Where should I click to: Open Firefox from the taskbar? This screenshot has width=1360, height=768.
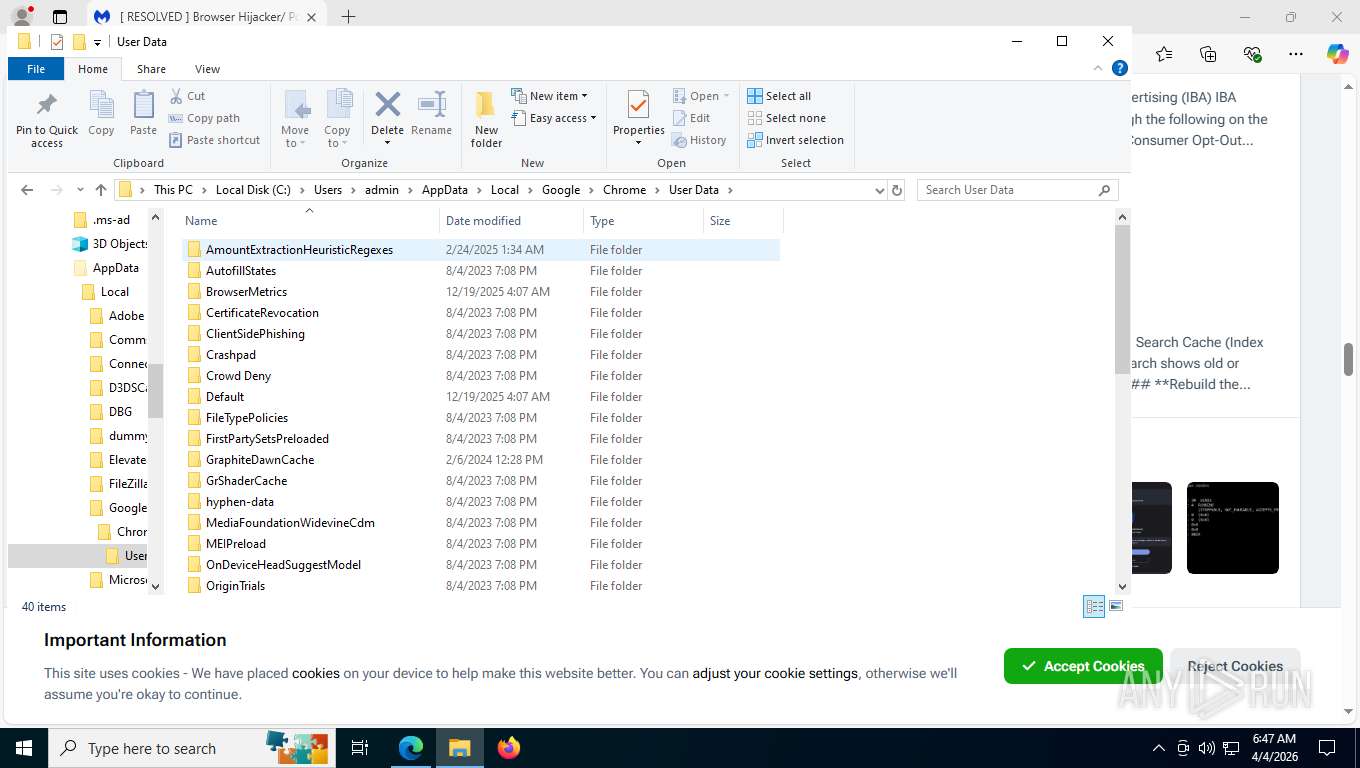tap(508, 748)
